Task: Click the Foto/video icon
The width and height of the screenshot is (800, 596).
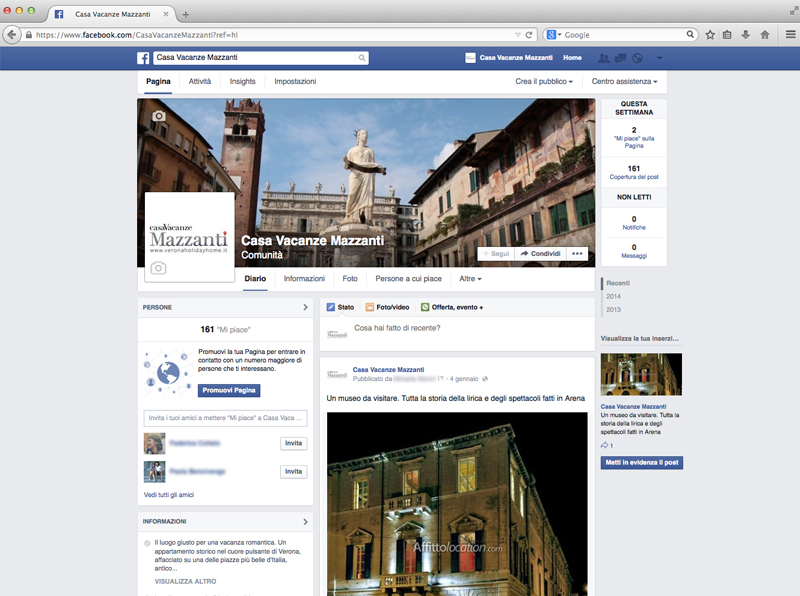Action: point(369,307)
